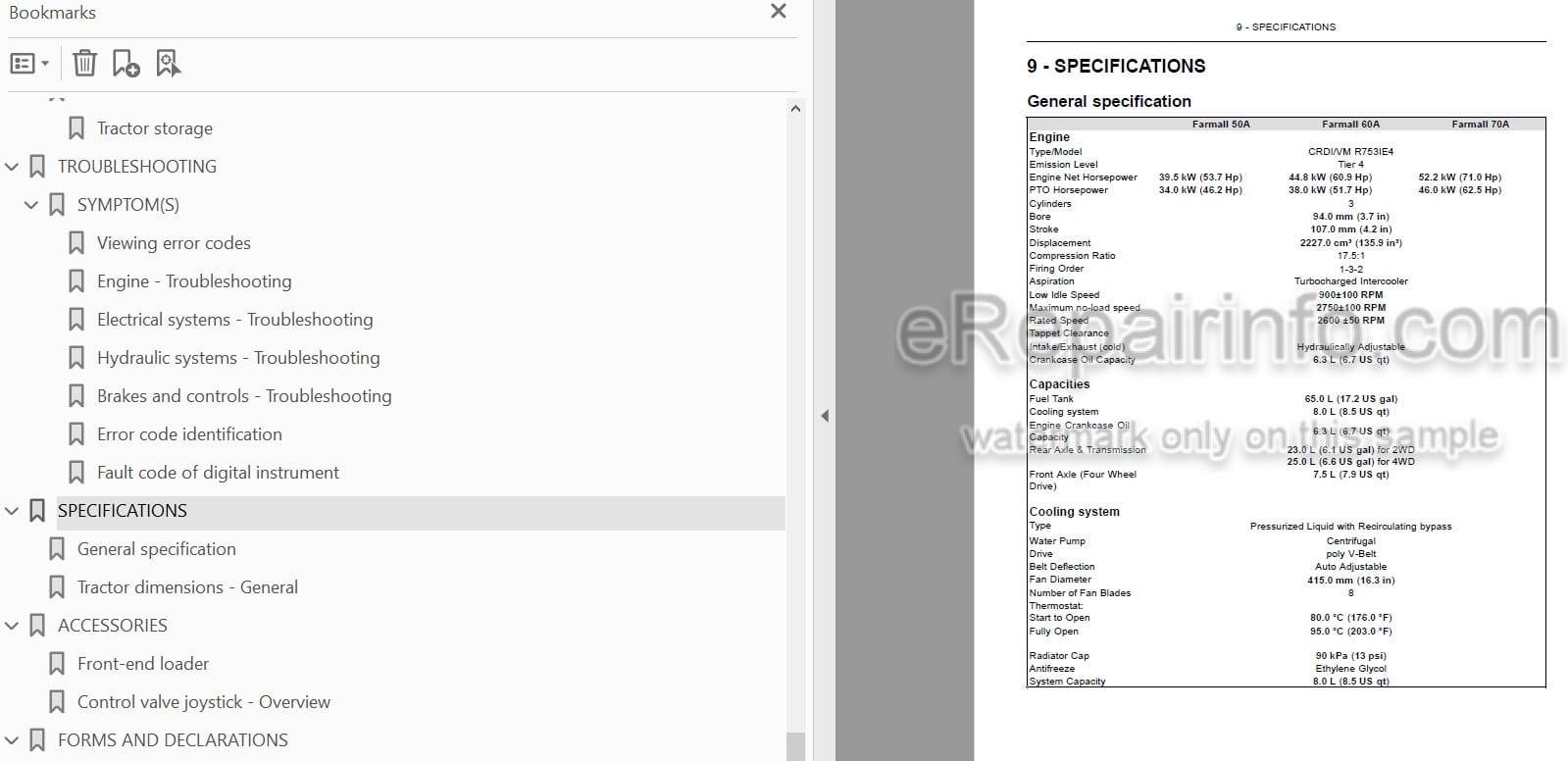Click the bookmarks panel scrollbar thumb
Viewport: 1568px width, 761px height.
click(x=795, y=745)
